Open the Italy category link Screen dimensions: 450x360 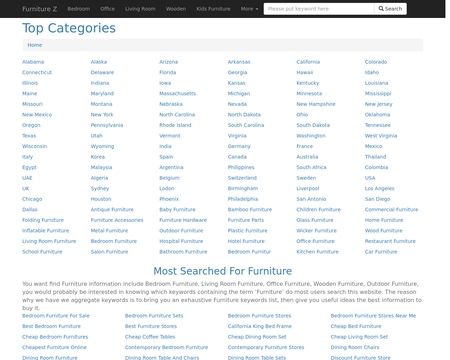pyautogui.click(x=28, y=157)
